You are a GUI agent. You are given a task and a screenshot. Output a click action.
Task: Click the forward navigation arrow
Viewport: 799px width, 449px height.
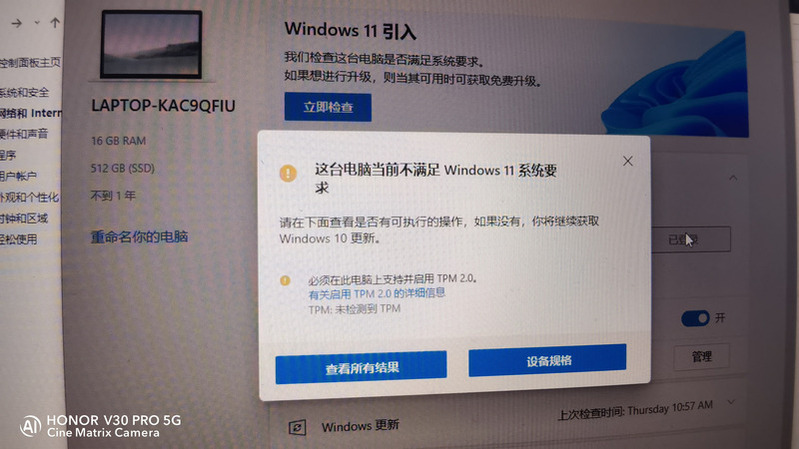pos(17,23)
